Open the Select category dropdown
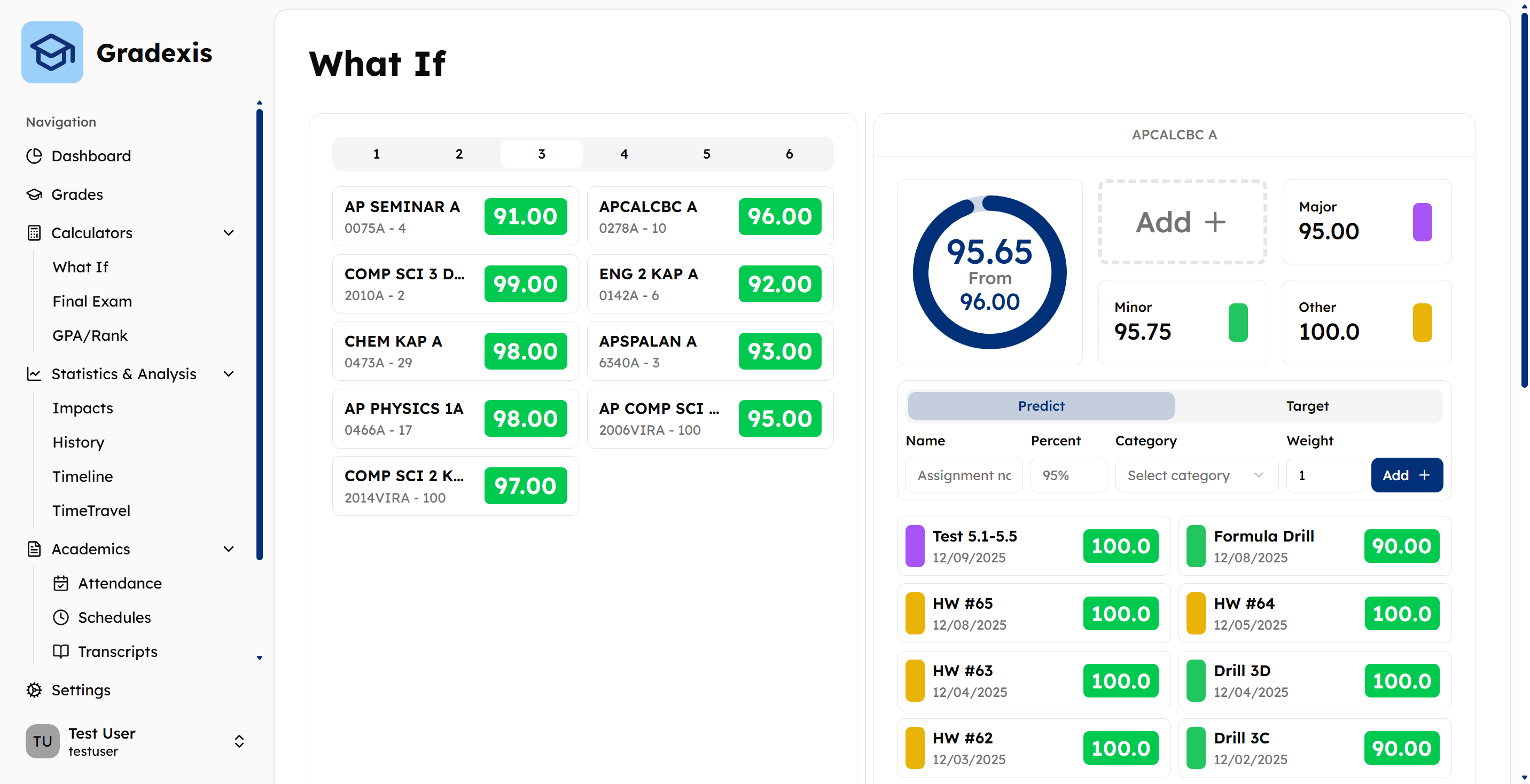1530x784 pixels. (1196, 475)
